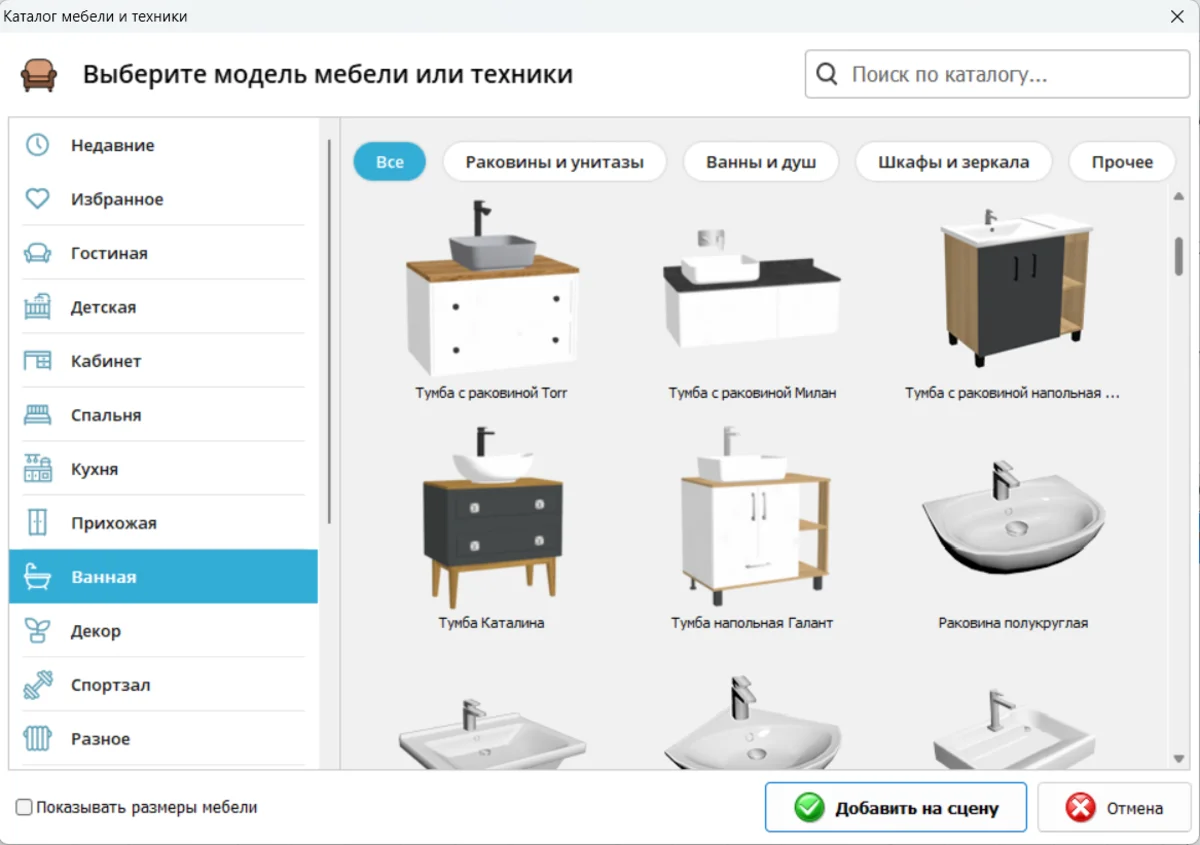Click the bed icon next to Спальня
This screenshot has height=845, width=1200.
(x=37, y=415)
